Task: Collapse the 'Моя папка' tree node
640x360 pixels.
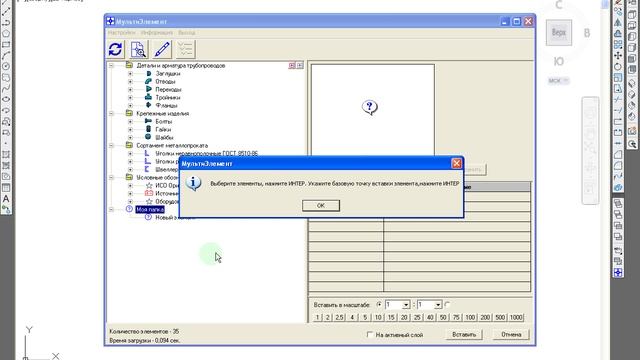Action: point(111,209)
